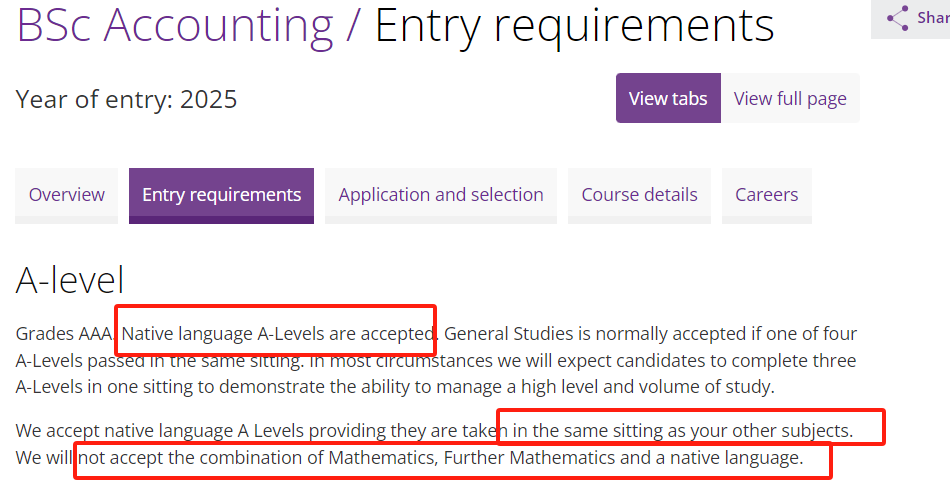Open the BSc Accounting breadcrumb link

pyautogui.click(x=175, y=25)
